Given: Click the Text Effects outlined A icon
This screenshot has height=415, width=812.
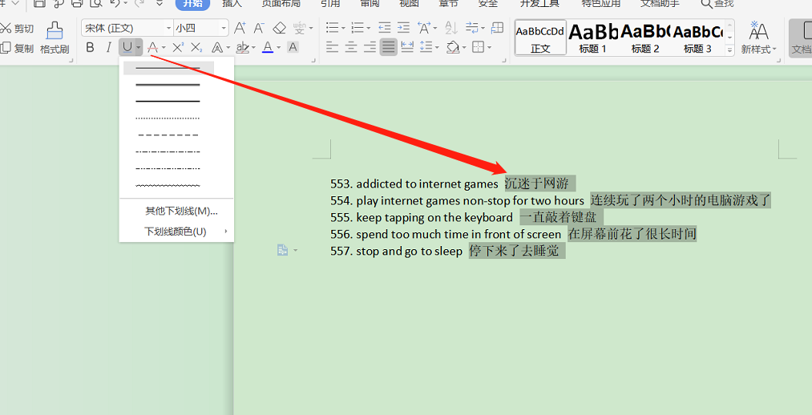Looking at the screenshot, I should (x=217, y=48).
